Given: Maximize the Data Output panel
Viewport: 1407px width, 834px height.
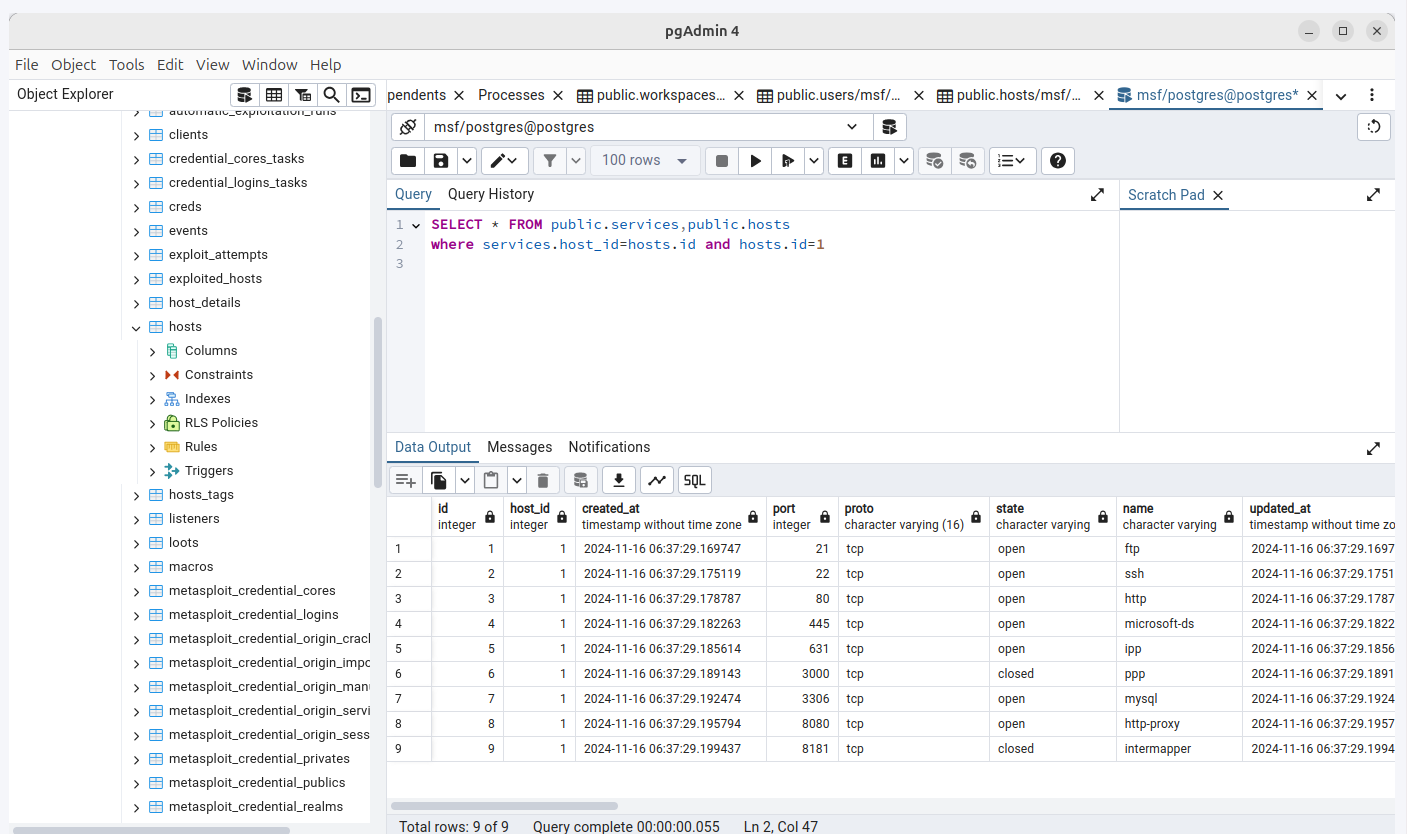Looking at the screenshot, I should point(1373,448).
